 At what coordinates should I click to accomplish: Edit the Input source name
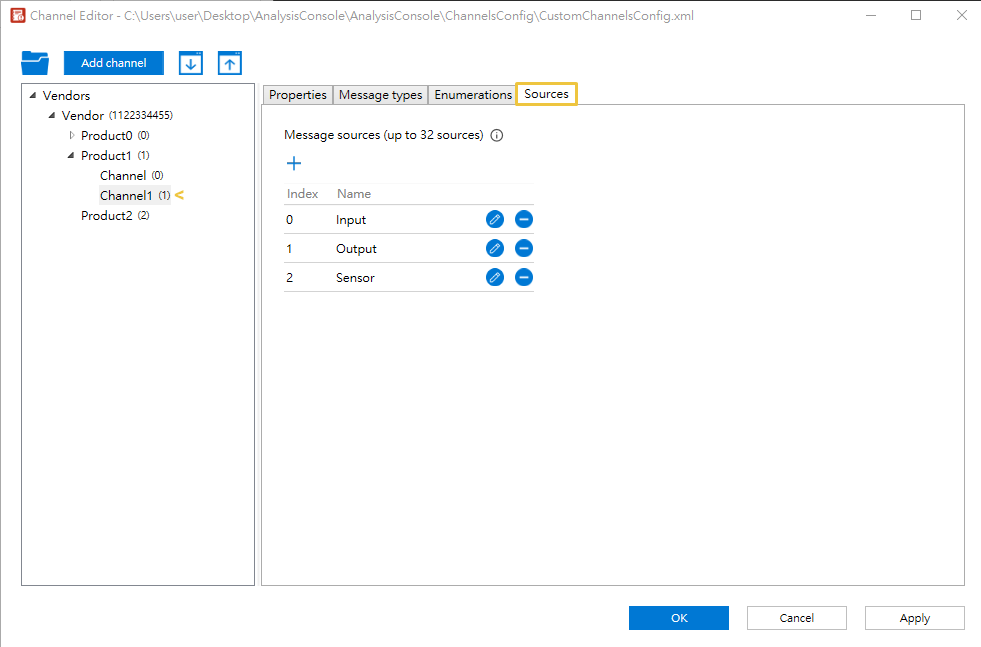coord(495,220)
